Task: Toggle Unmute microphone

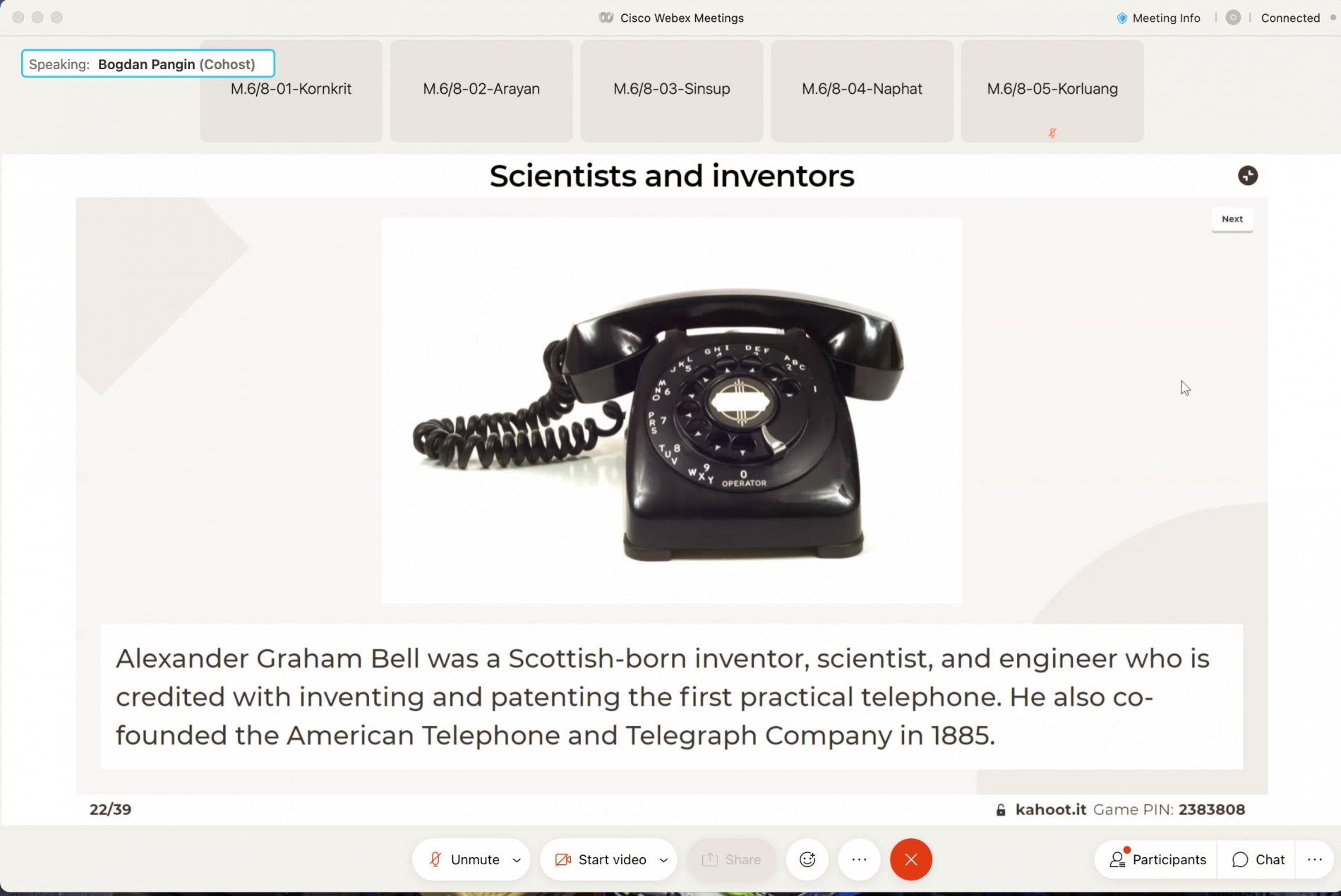Action: [x=464, y=859]
